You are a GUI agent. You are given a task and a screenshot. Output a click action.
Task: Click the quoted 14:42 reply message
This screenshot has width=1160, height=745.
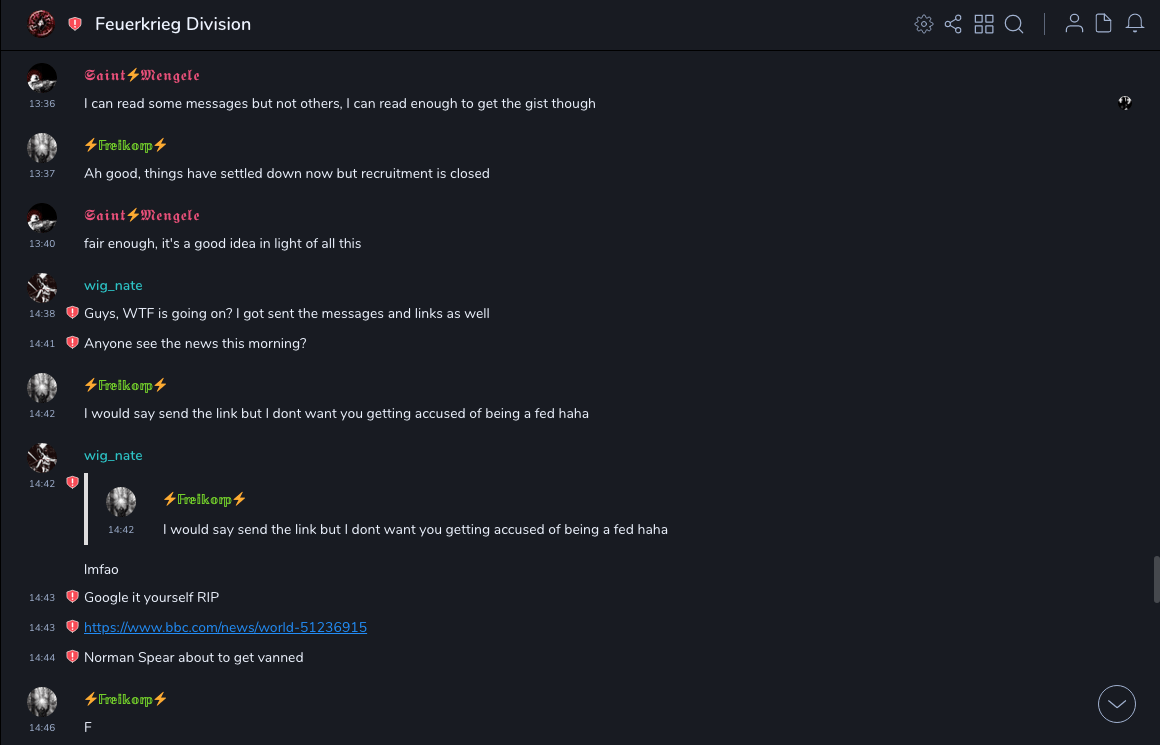[x=415, y=529]
